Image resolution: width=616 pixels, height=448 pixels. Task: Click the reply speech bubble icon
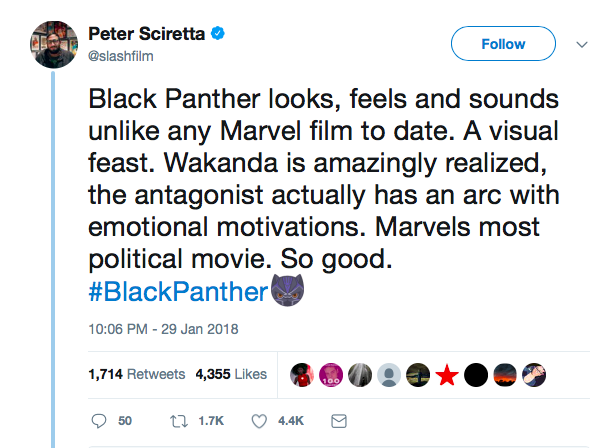(x=98, y=421)
